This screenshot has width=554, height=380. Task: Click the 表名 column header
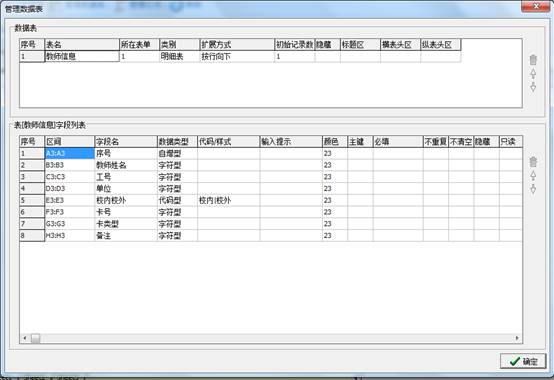[x=82, y=44]
